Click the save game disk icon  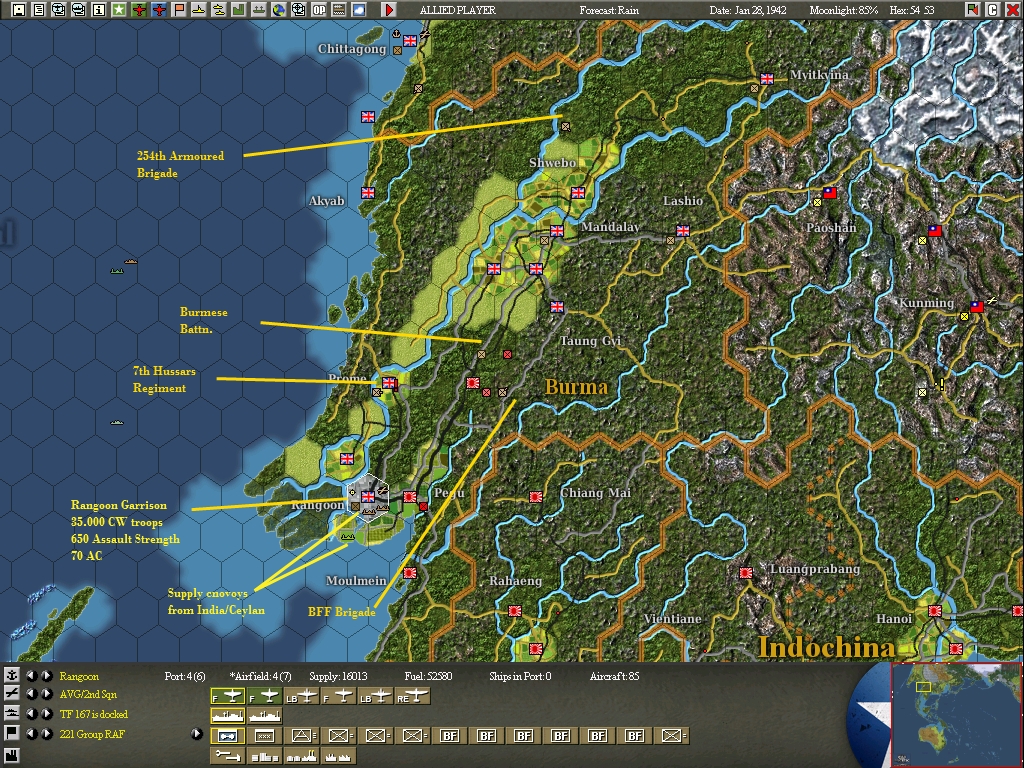18,9
